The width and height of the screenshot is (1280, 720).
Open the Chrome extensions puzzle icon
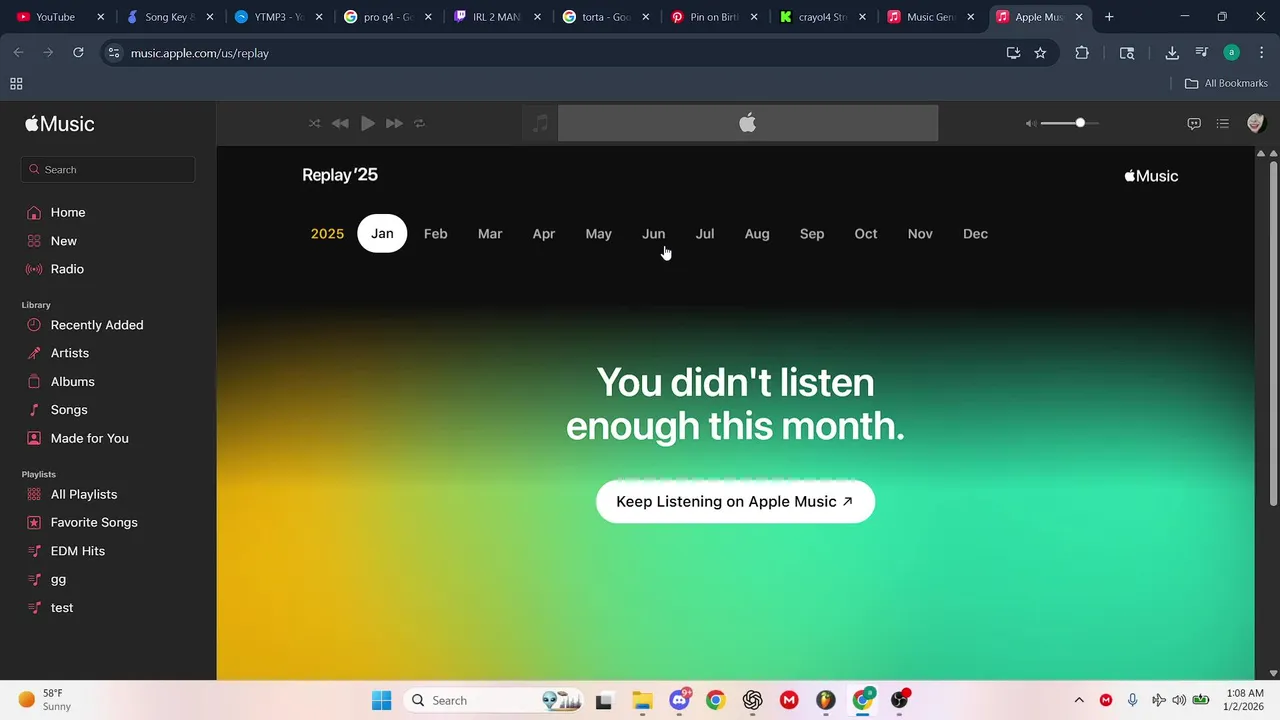pyautogui.click(x=1082, y=53)
